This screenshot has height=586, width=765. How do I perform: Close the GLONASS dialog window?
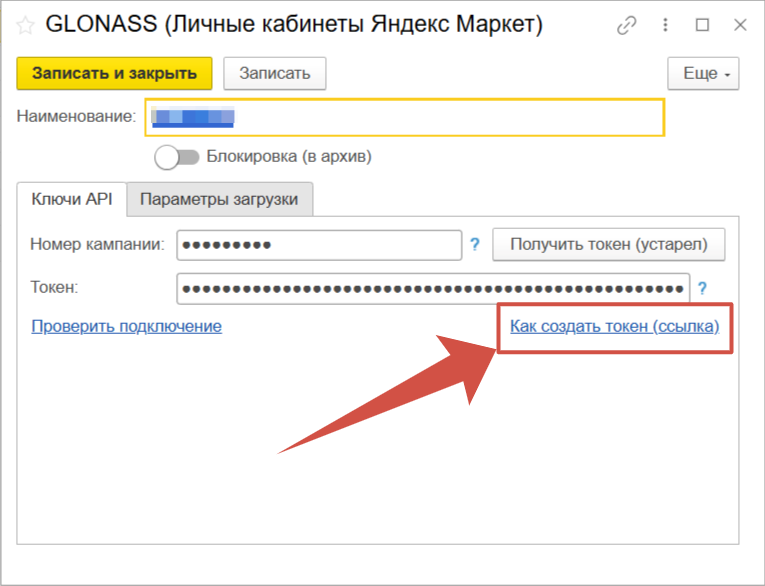point(740,25)
